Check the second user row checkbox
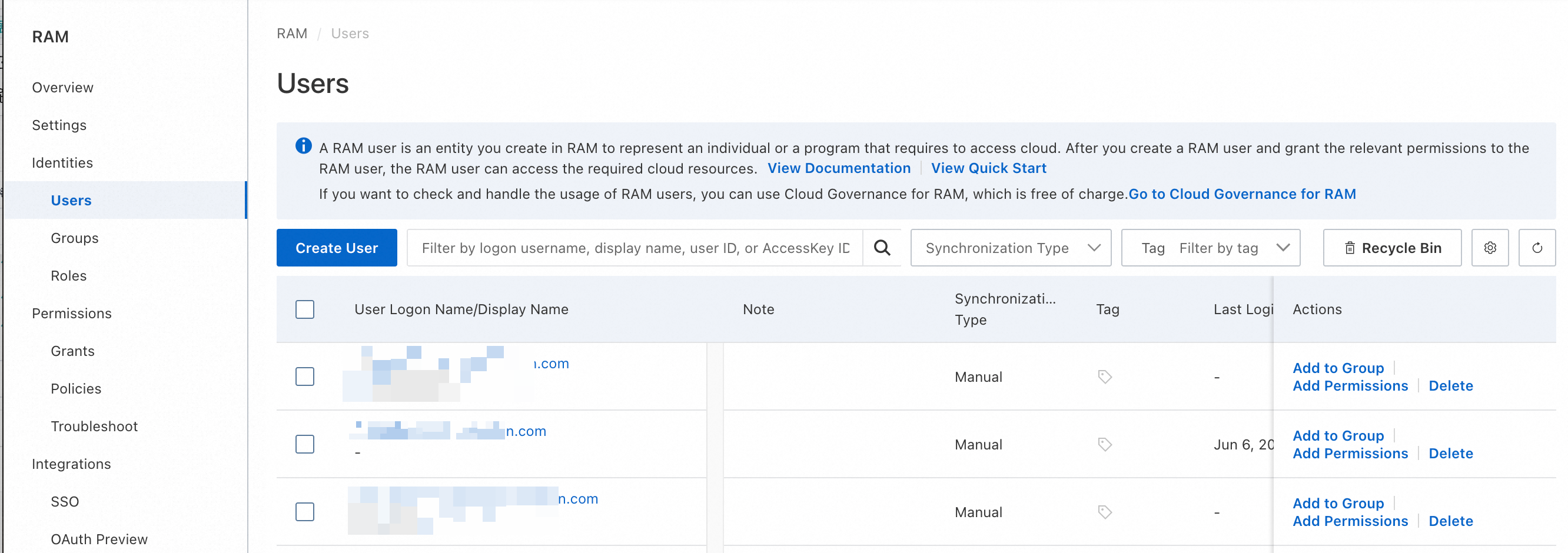 tap(304, 444)
